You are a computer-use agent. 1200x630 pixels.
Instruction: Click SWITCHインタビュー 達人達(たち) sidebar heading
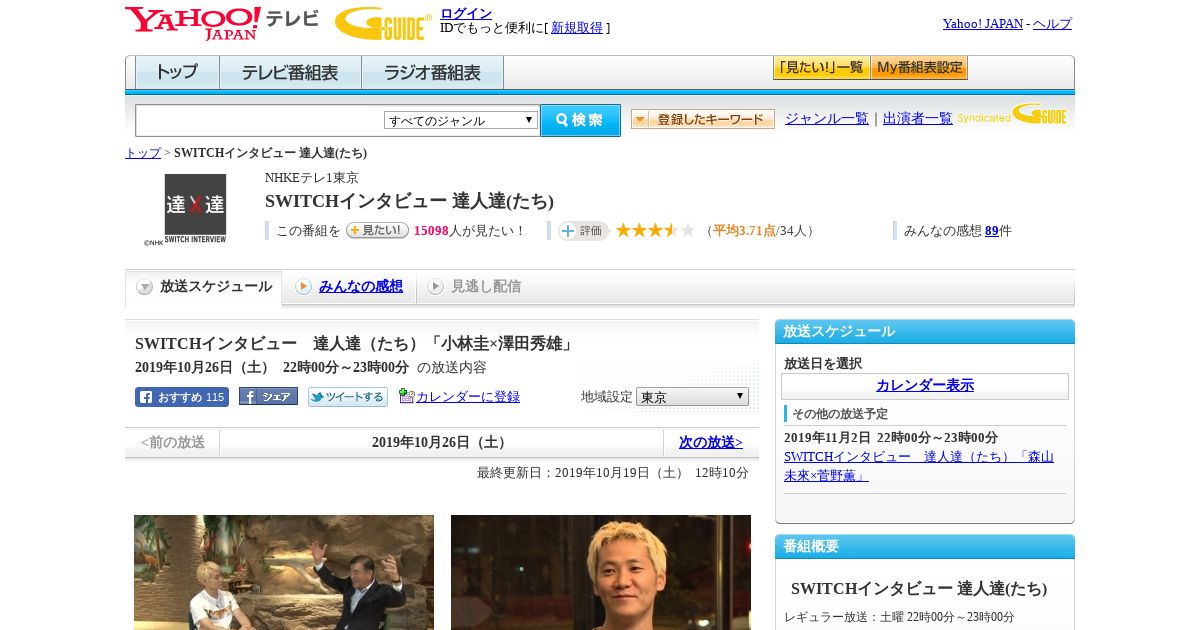coord(919,588)
